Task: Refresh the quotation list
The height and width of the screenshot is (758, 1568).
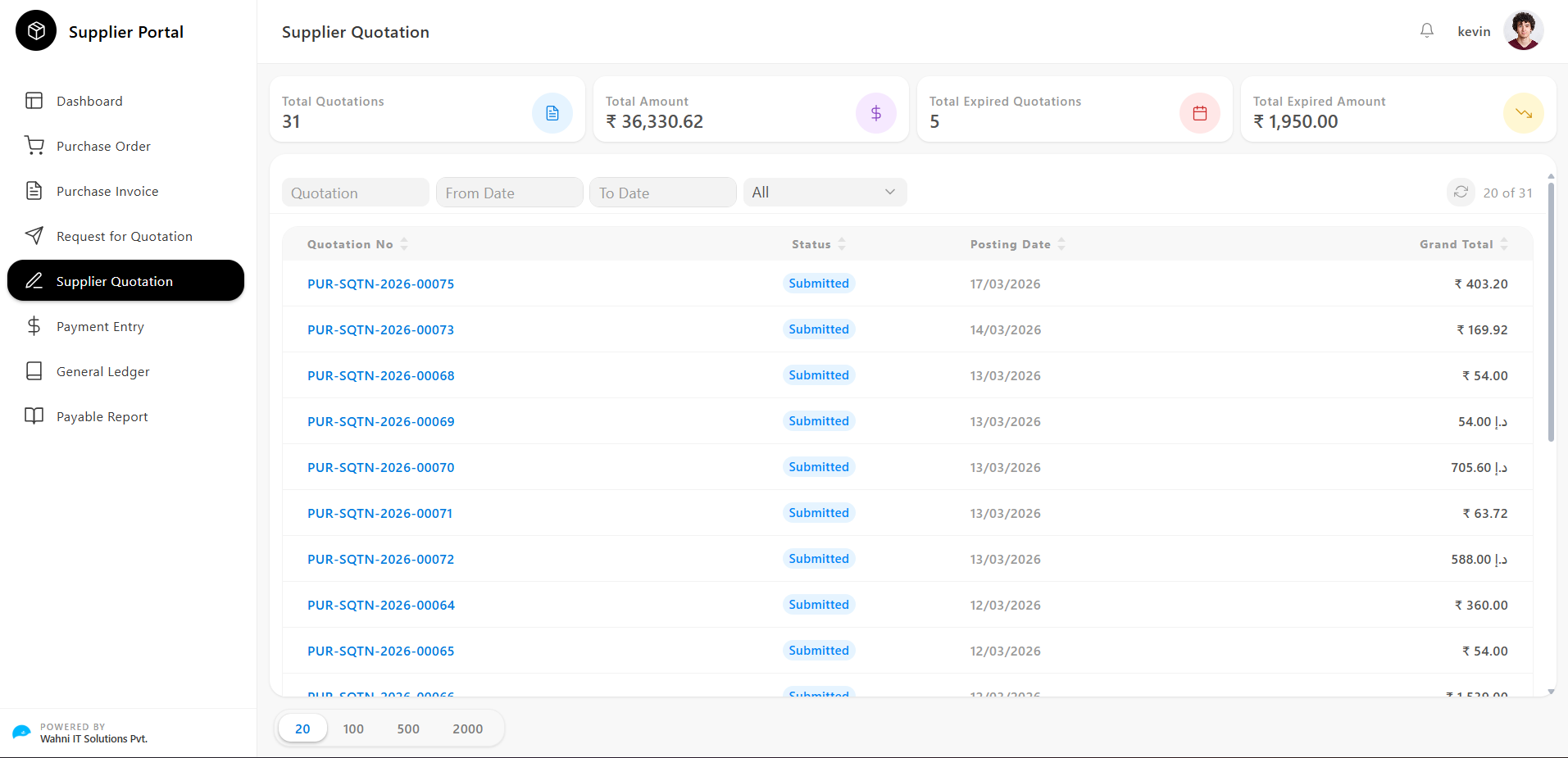Action: pyautogui.click(x=1461, y=193)
